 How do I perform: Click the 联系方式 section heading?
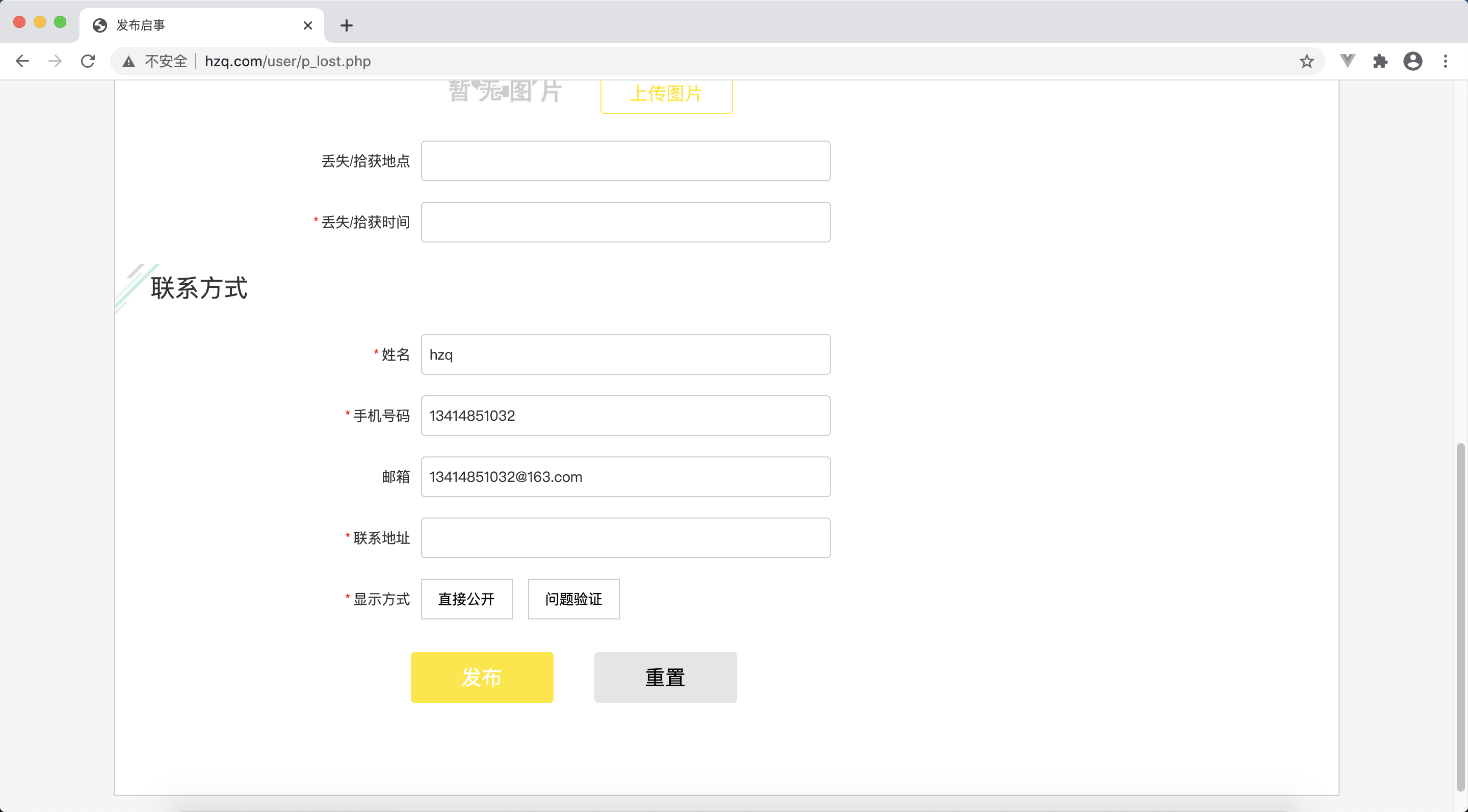click(199, 287)
